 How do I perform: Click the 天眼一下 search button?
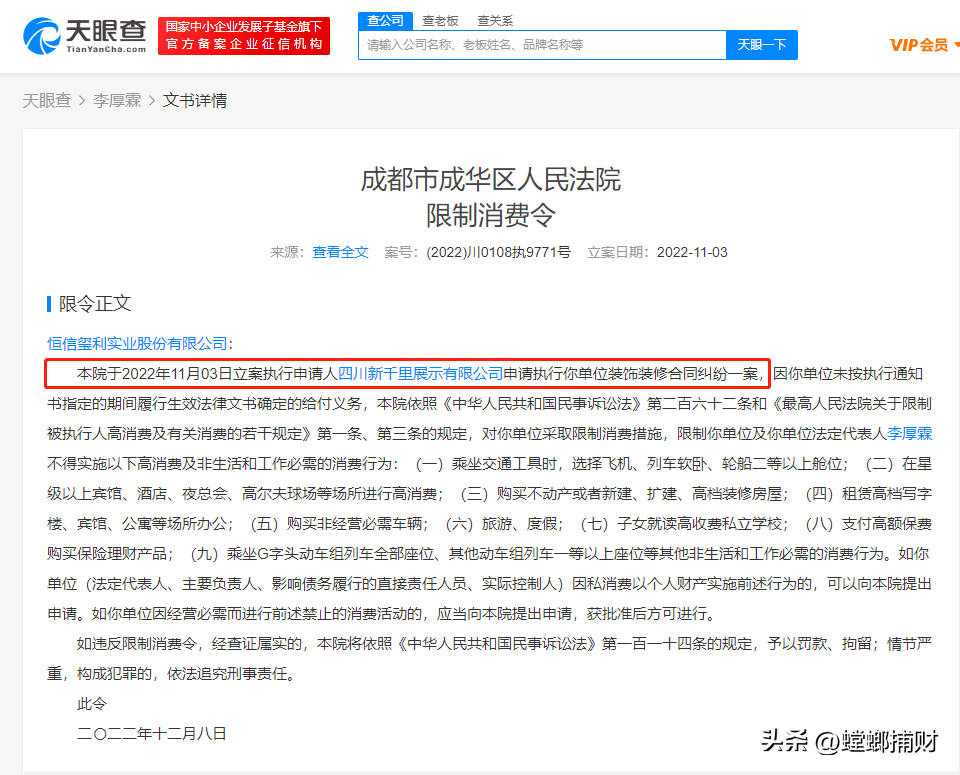(761, 45)
